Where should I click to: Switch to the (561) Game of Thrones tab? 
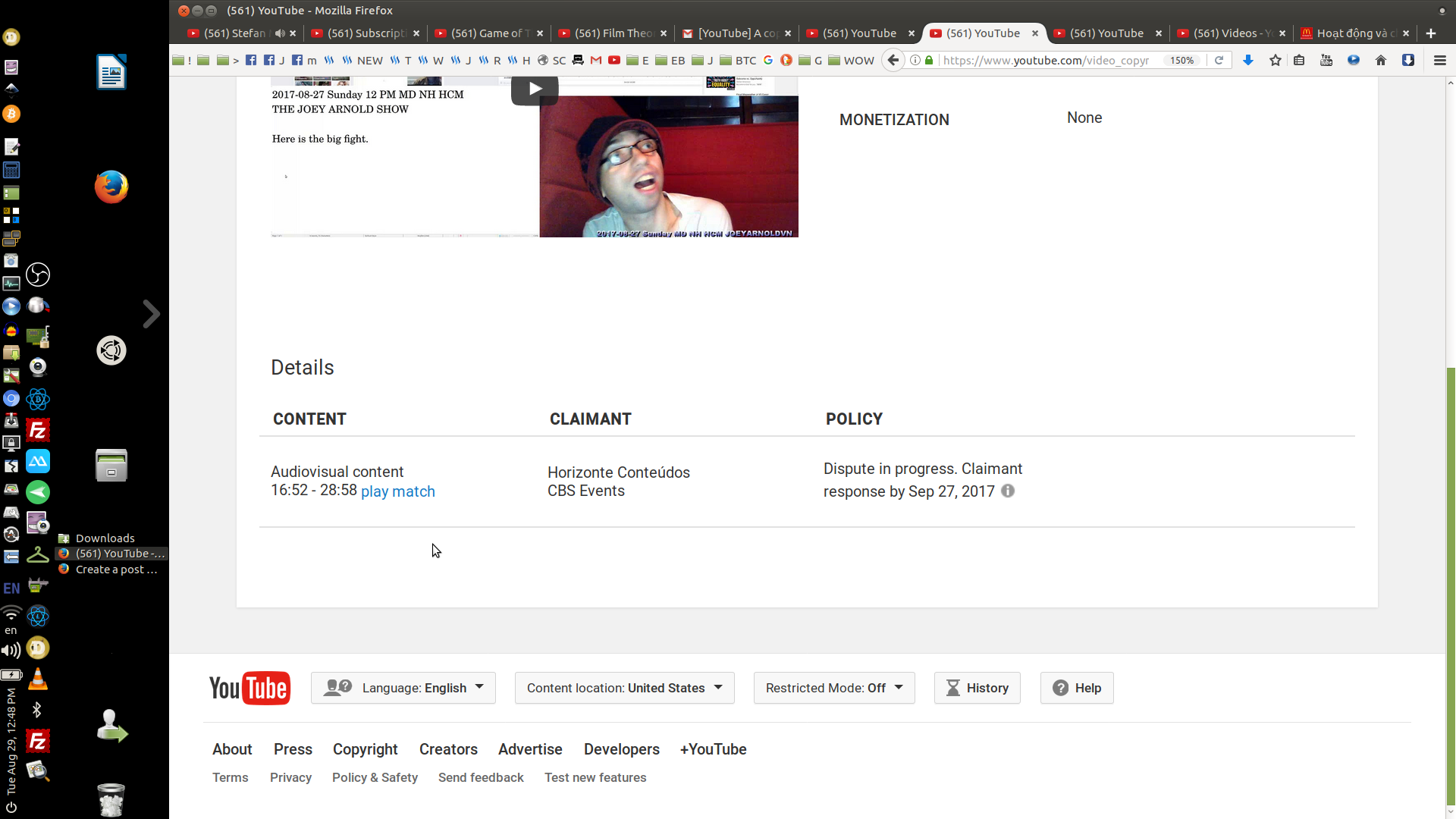[x=490, y=33]
